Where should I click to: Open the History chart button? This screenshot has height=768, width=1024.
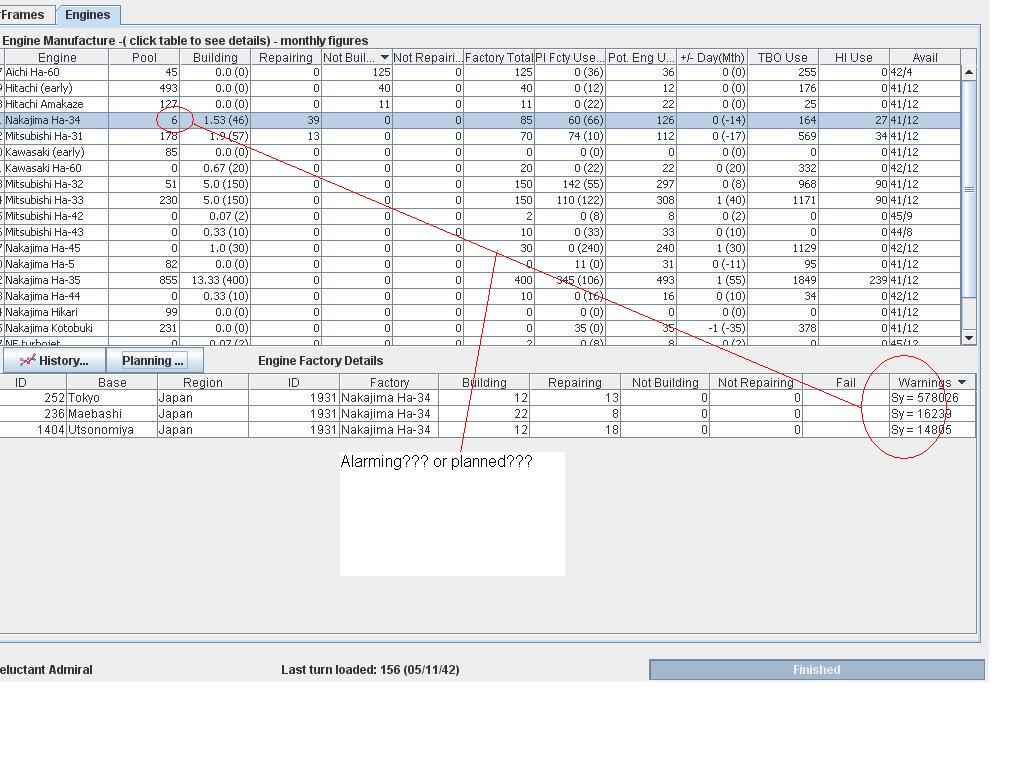point(54,360)
